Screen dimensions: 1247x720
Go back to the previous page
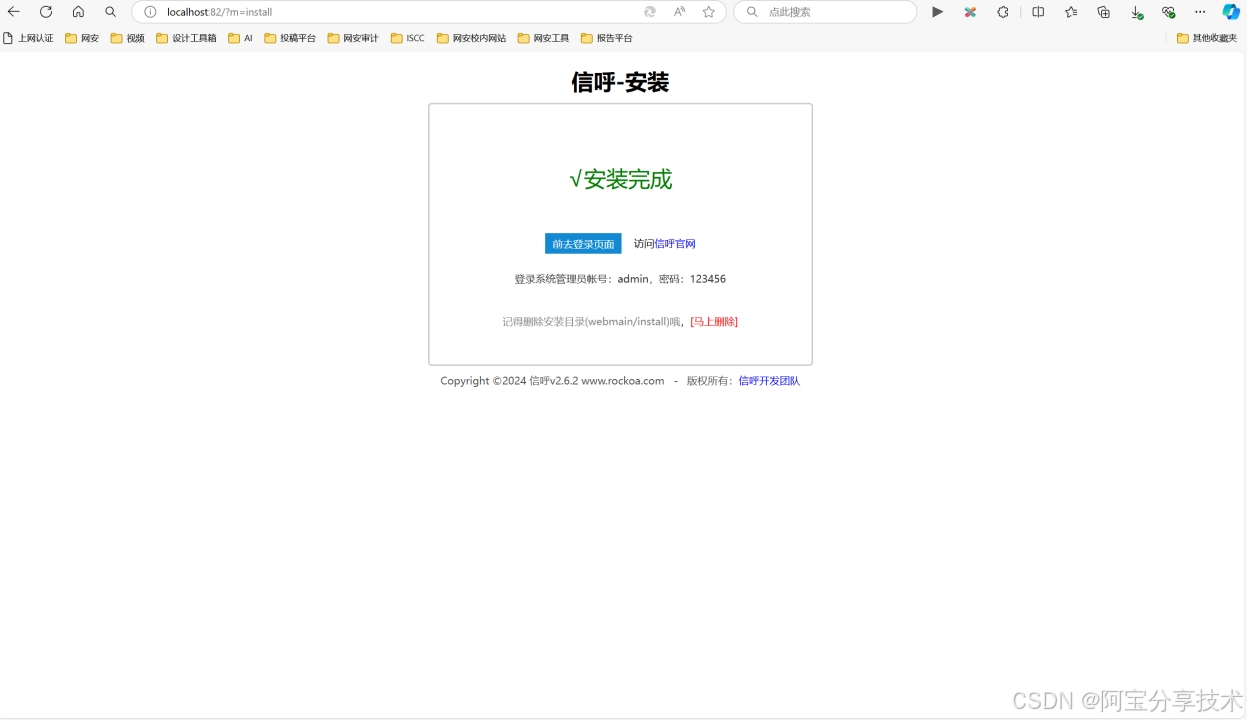point(14,12)
